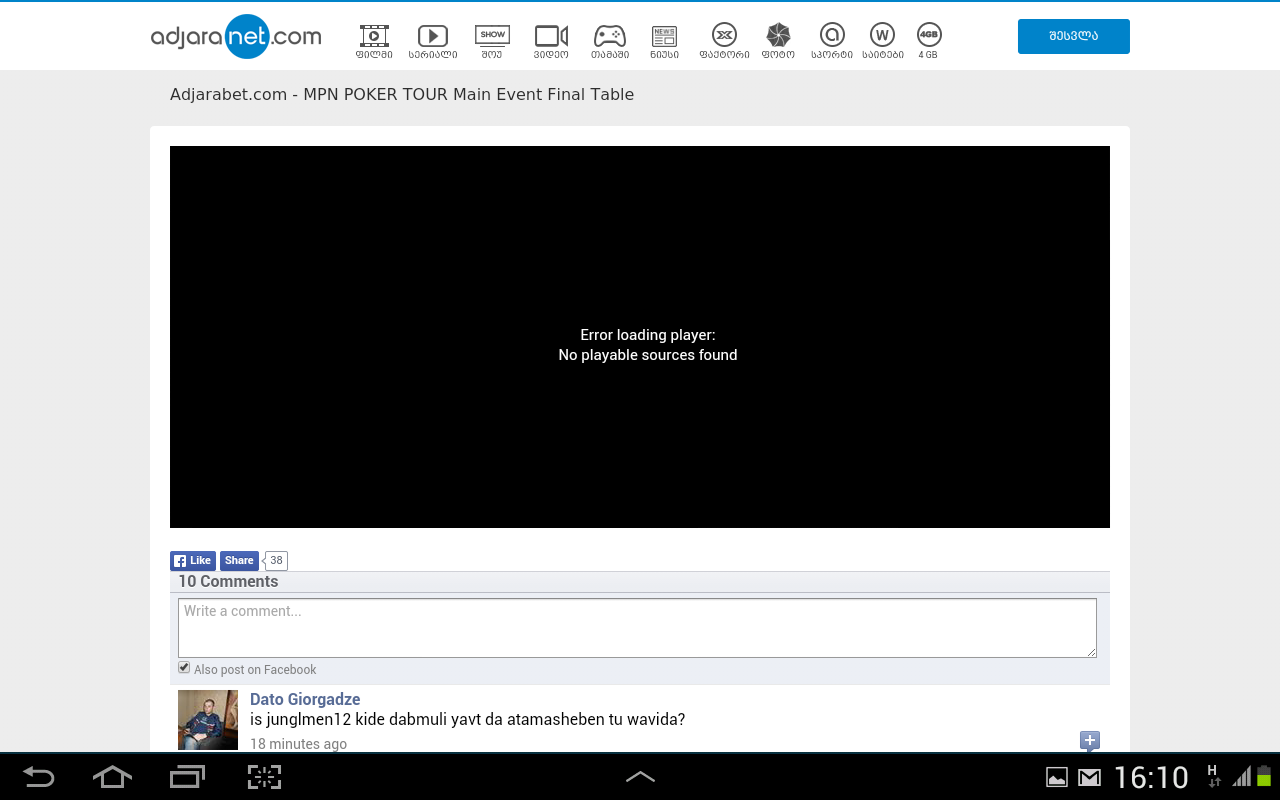The image size is (1280, 800).
Task: Open the ფოტო shutter icon
Action: (x=780, y=36)
